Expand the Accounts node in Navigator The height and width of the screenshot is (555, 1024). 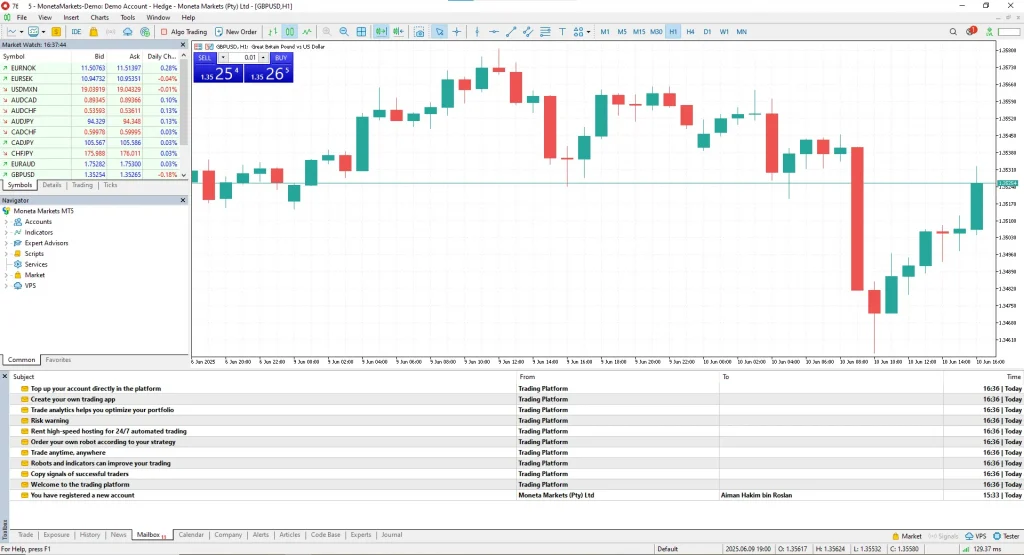[x=7, y=222]
